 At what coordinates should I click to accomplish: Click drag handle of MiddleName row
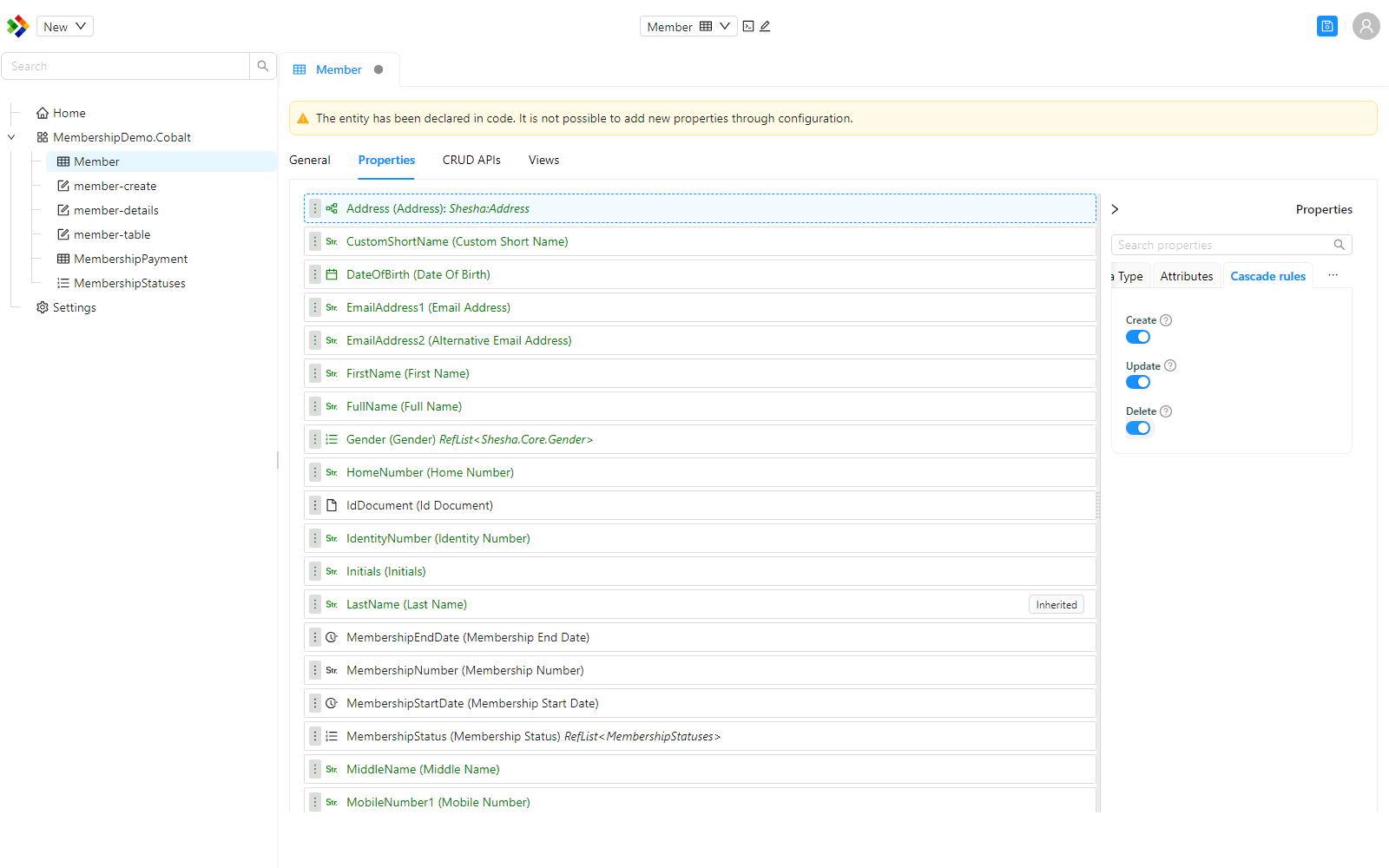315,769
